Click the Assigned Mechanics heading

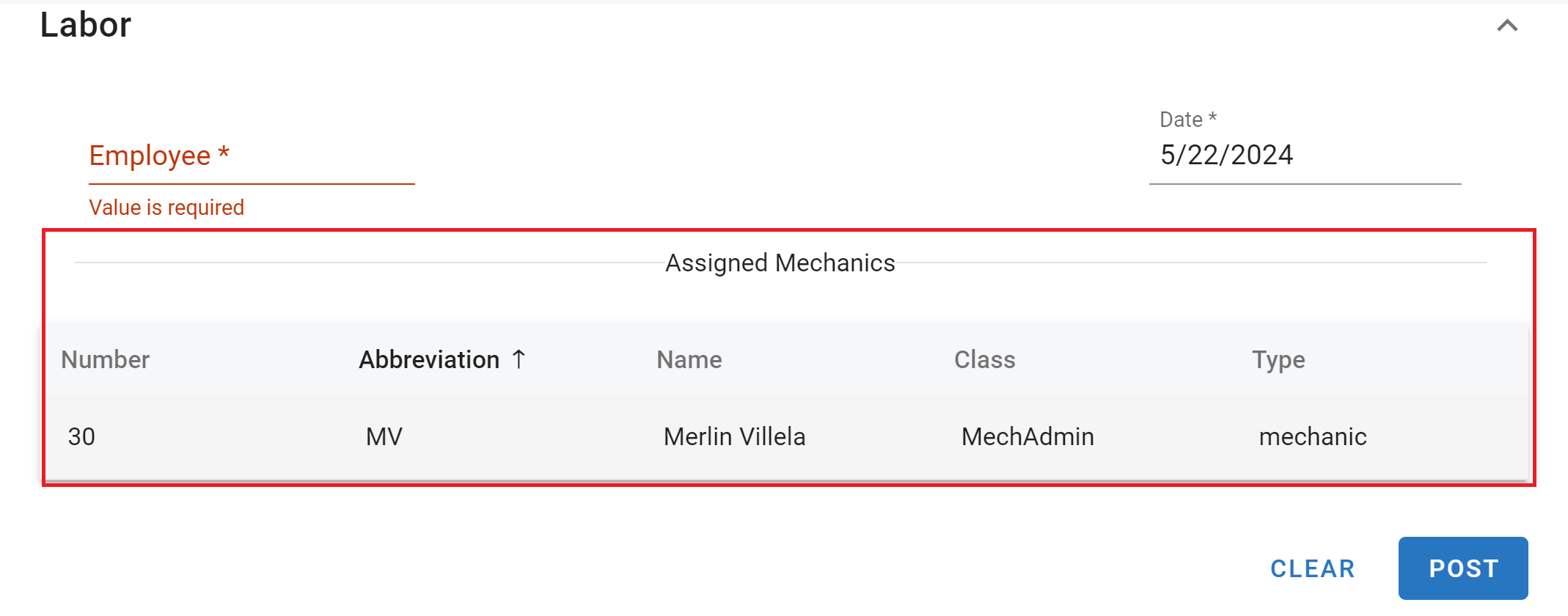pyautogui.click(x=780, y=263)
